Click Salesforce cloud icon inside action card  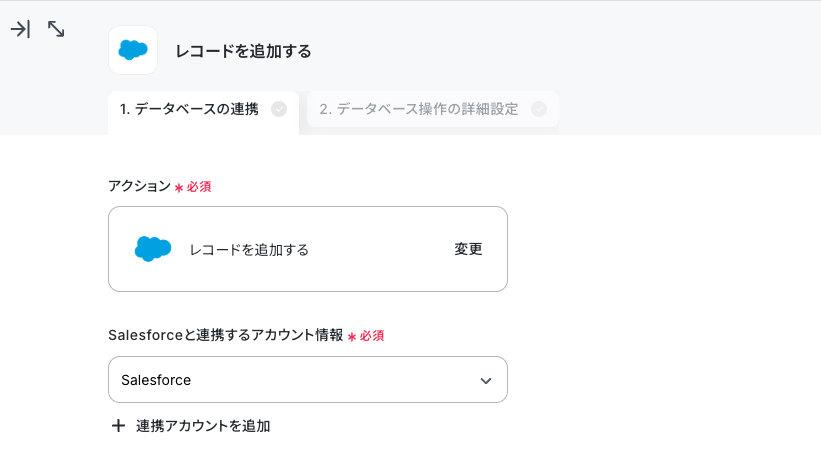point(153,249)
